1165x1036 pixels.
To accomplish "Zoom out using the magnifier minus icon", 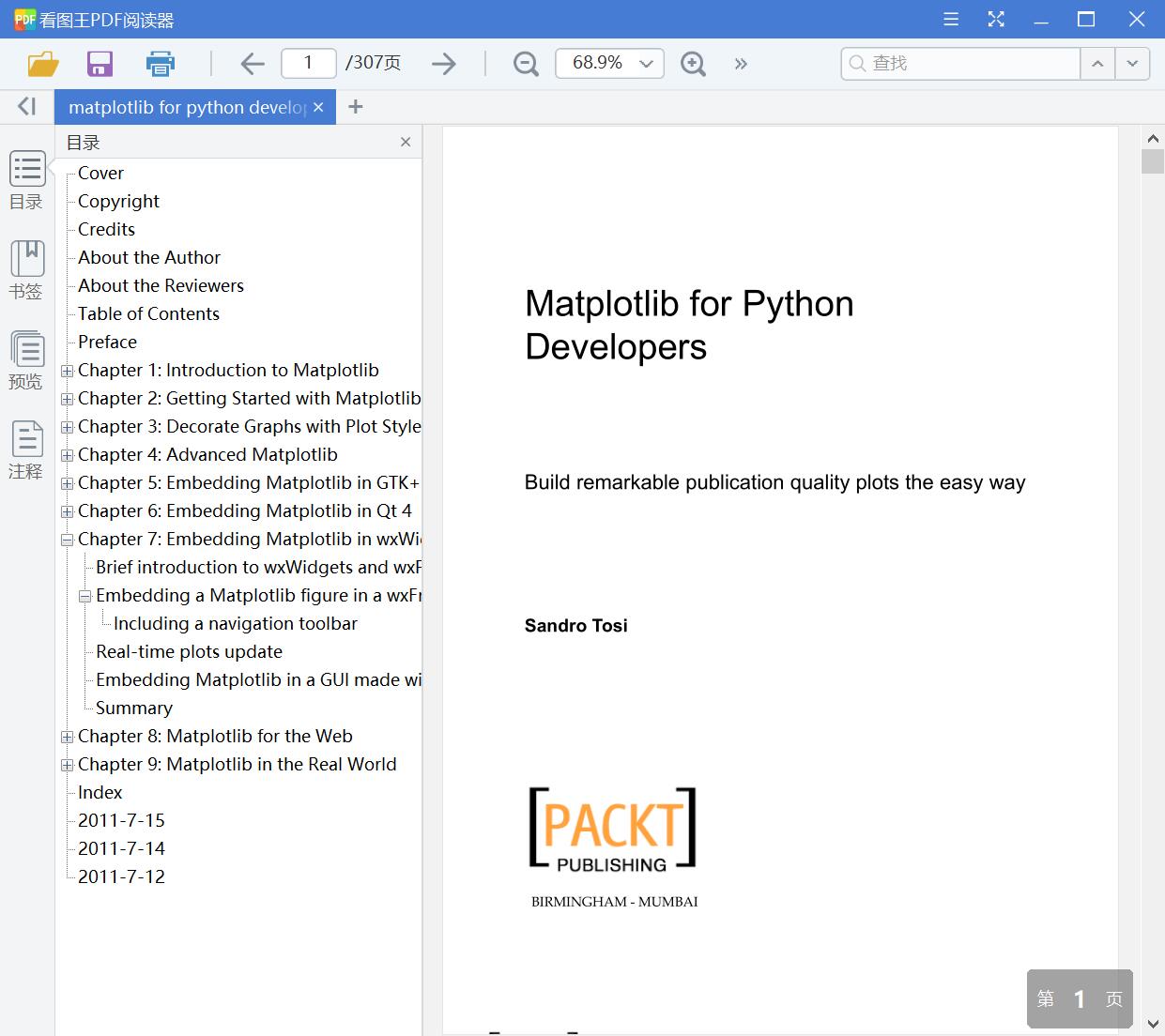I will 525,63.
